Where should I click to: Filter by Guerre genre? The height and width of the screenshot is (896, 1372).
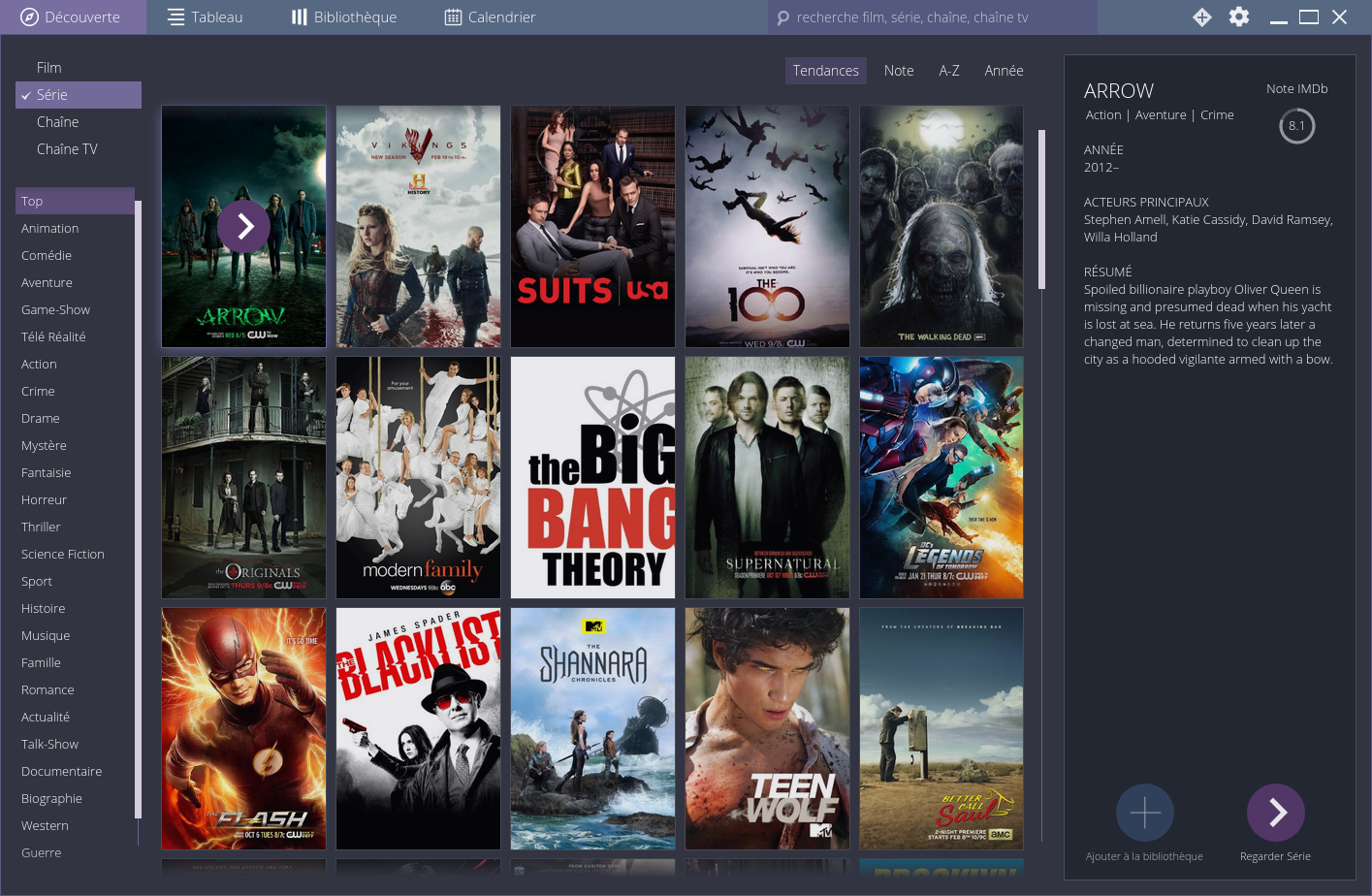click(75, 853)
